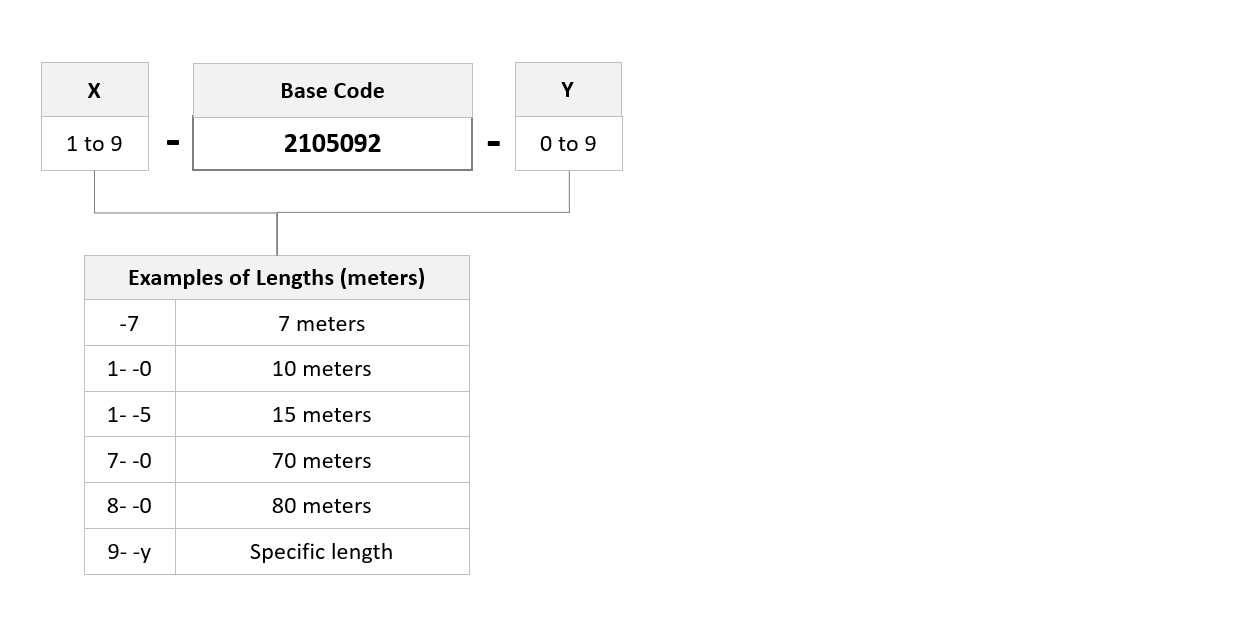Select the '0 to 9' value box

point(568,144)
